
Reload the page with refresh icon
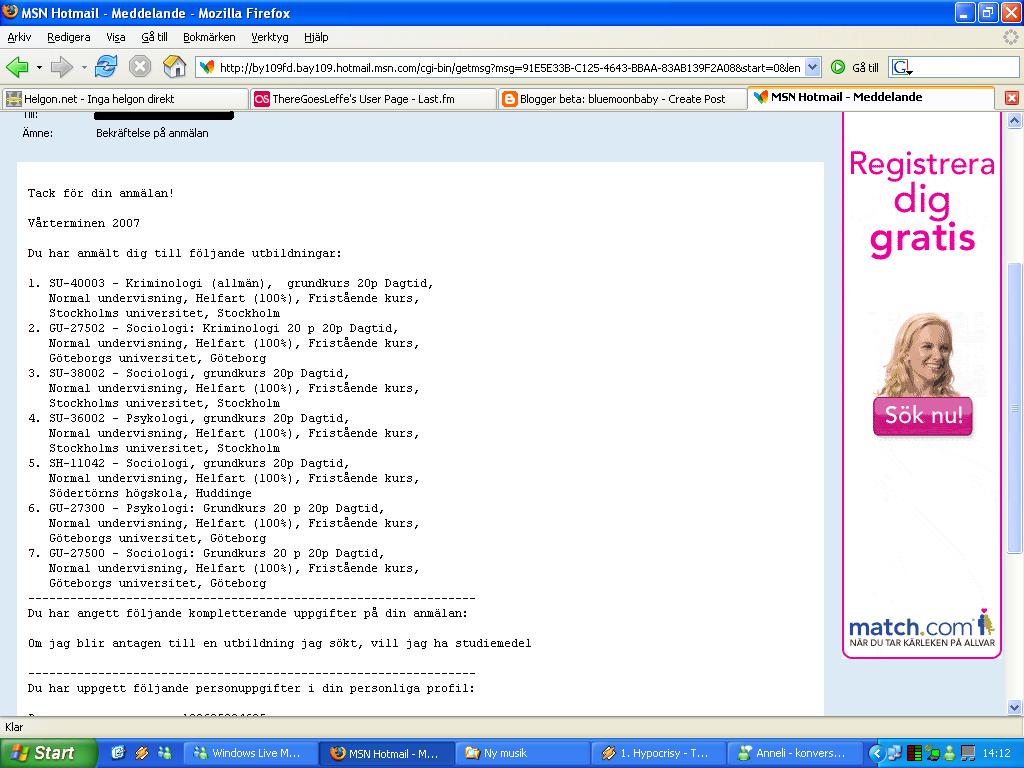106,67
